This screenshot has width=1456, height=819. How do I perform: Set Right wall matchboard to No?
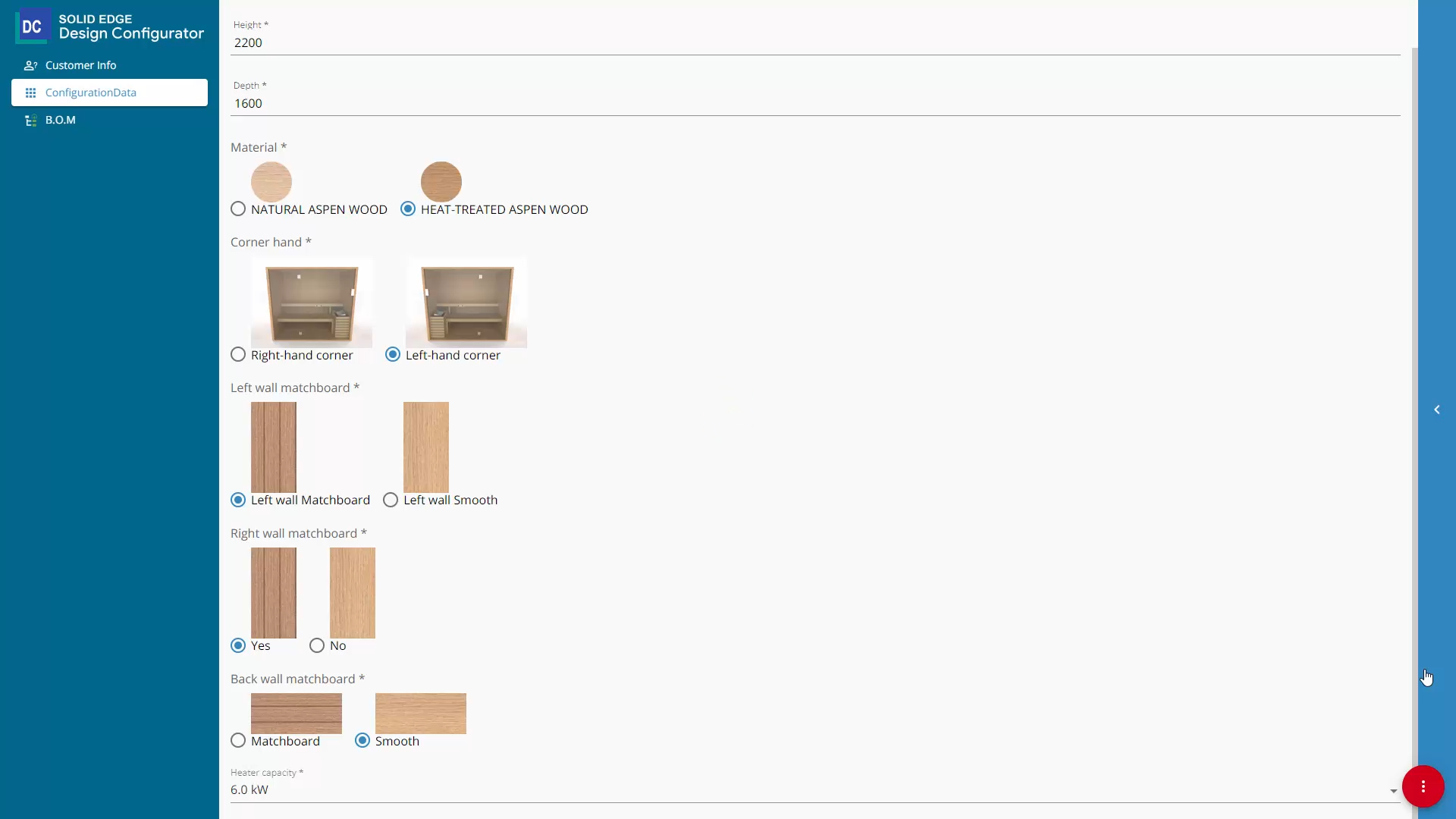point(317,645)
